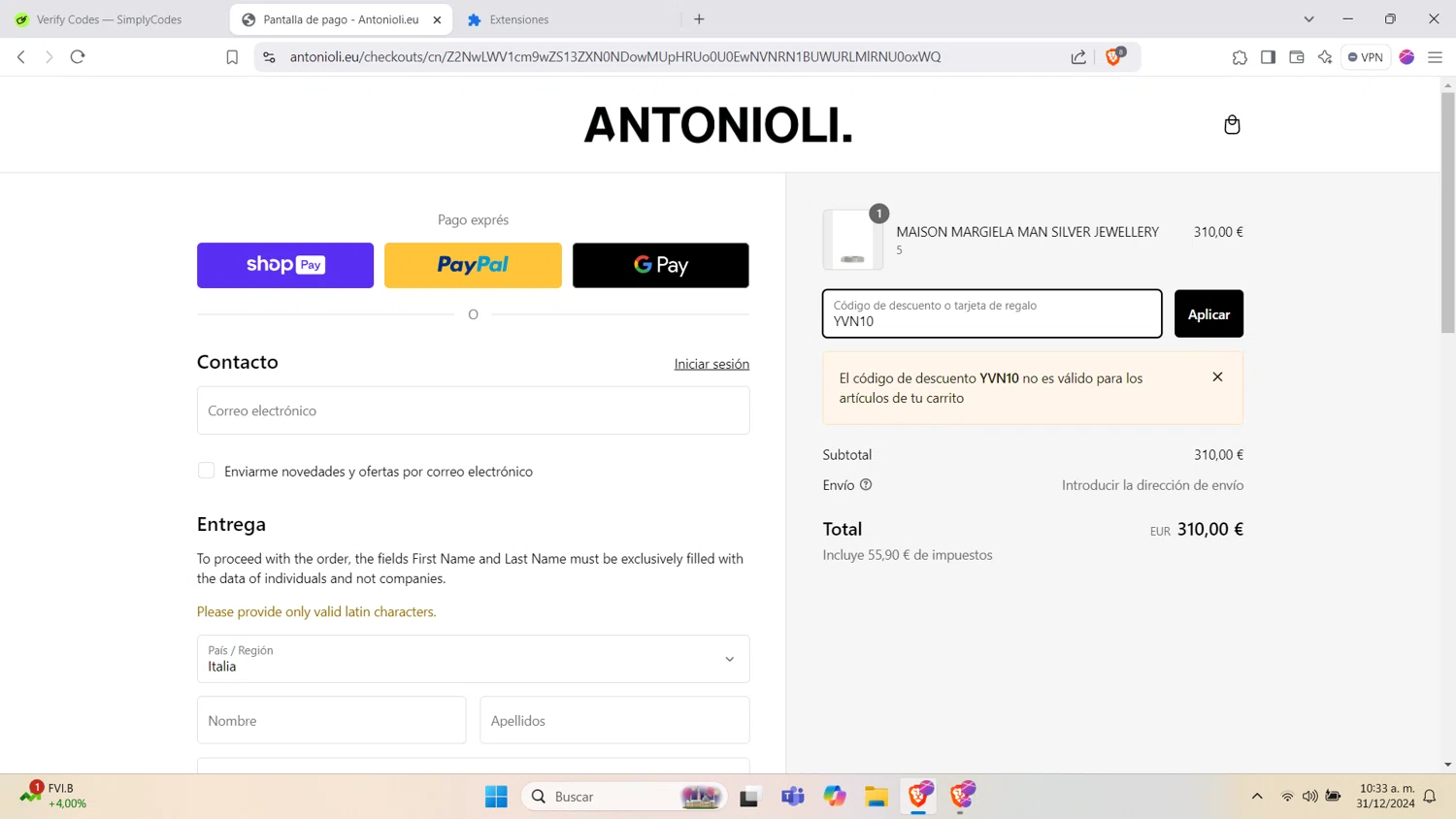
Task: Open the notifications bell icon
Action: tap(1430, 797)
